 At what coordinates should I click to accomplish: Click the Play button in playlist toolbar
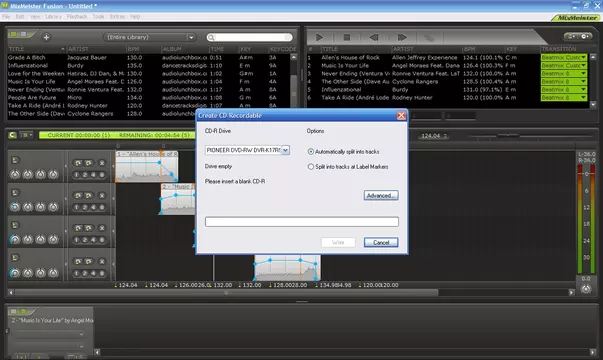pos(319,37)
